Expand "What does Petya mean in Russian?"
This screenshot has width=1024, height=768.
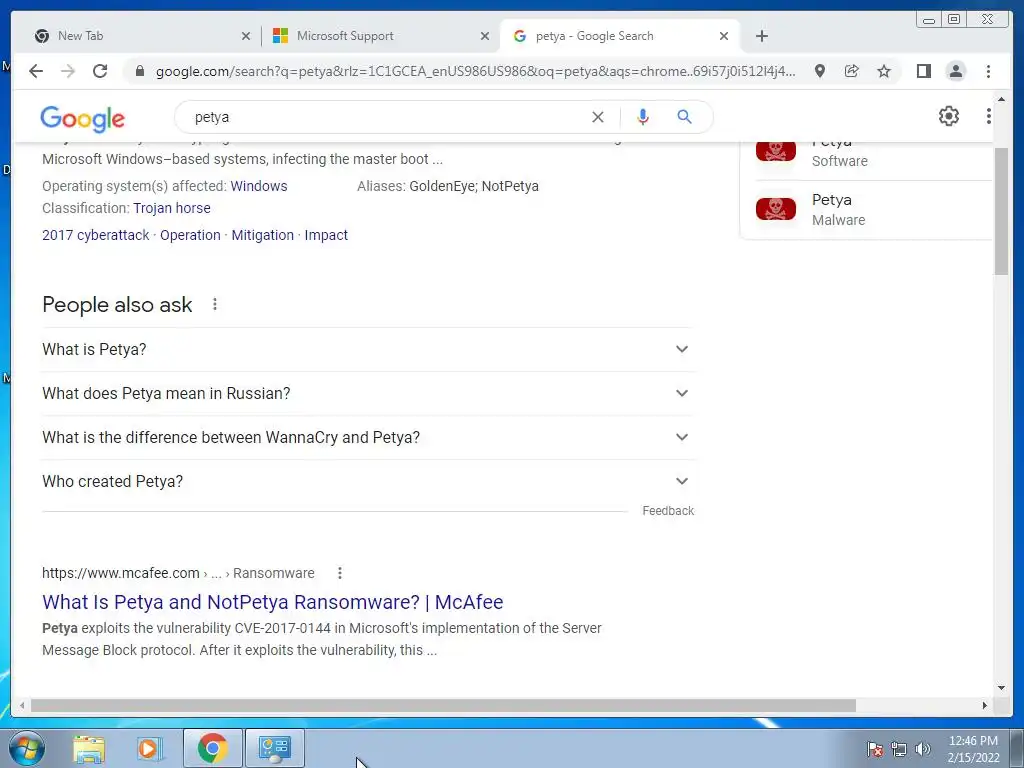click(368, 393)
